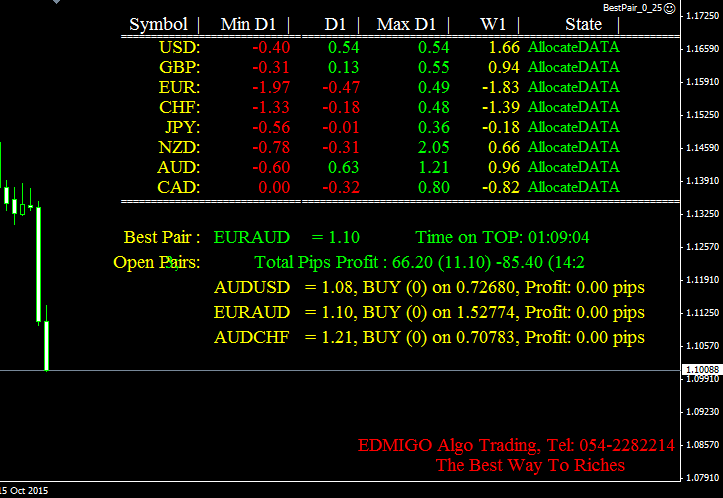The image size is (723, 498).
Task: Click the USD Min D1 value -0.40
Action: pos(271,47)
